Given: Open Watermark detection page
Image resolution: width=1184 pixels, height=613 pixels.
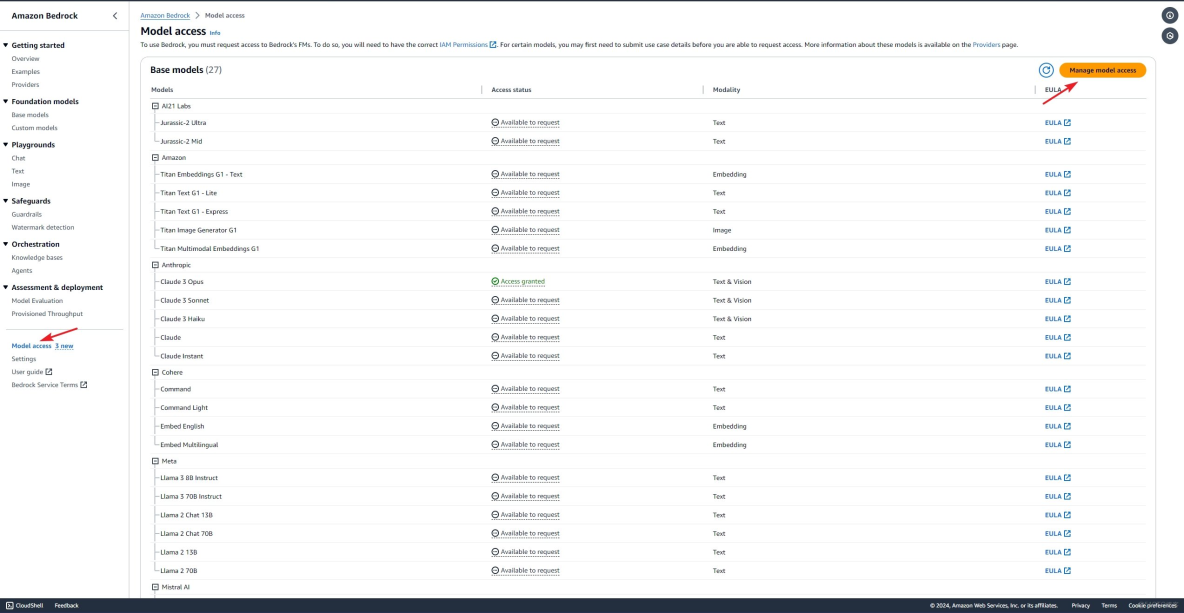Looking at the screenshot, I should (43, 227).
